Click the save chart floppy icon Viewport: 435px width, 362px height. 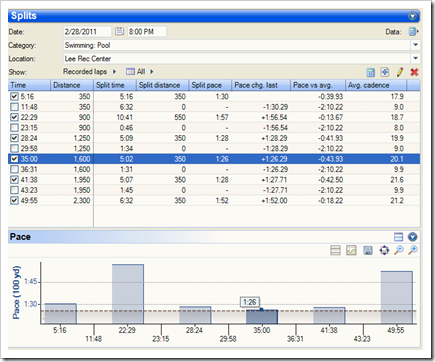[368, 250]
